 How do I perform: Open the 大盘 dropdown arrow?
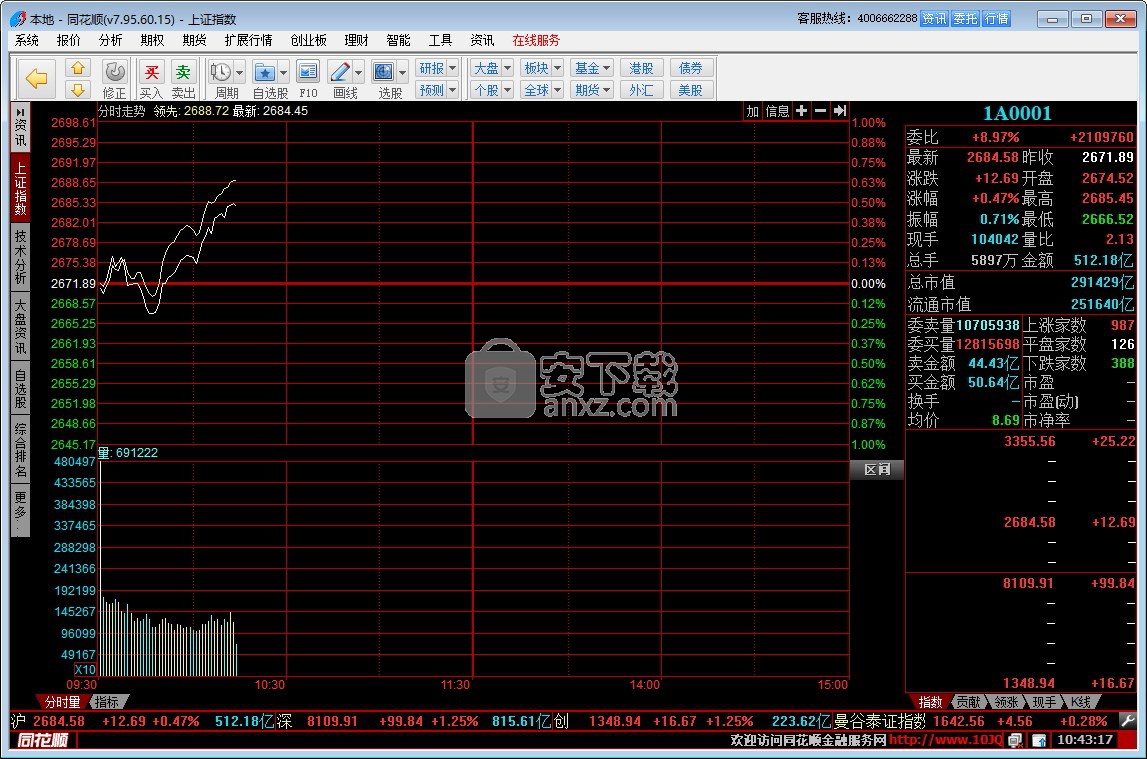(x=507, y=68)
